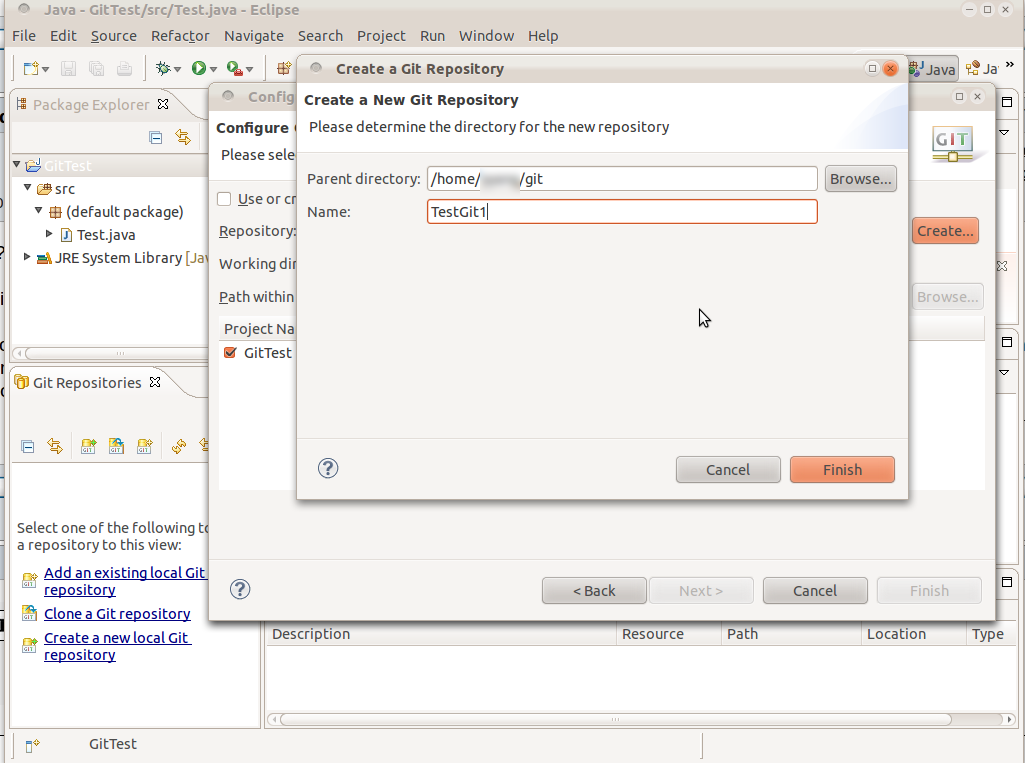Open help in Create a Git Repository dialog
This screenshot has height=763, width=1025.
click(x=328, y=468)
